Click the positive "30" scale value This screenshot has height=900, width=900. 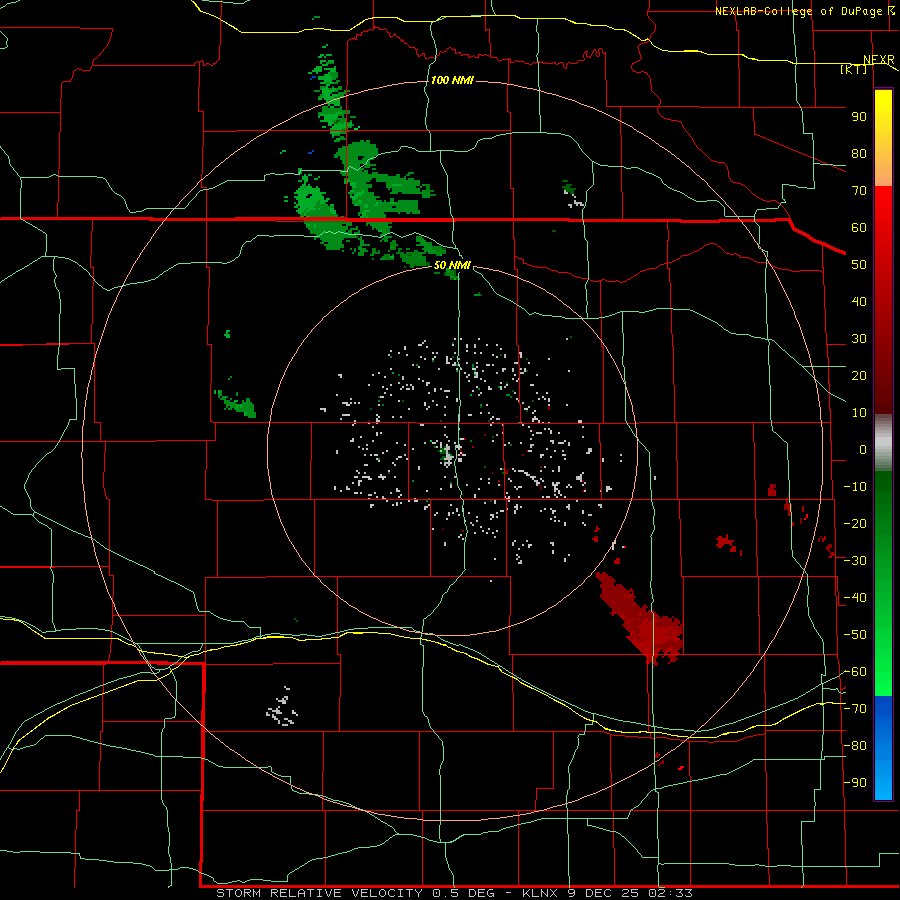[x=859, y=339]
